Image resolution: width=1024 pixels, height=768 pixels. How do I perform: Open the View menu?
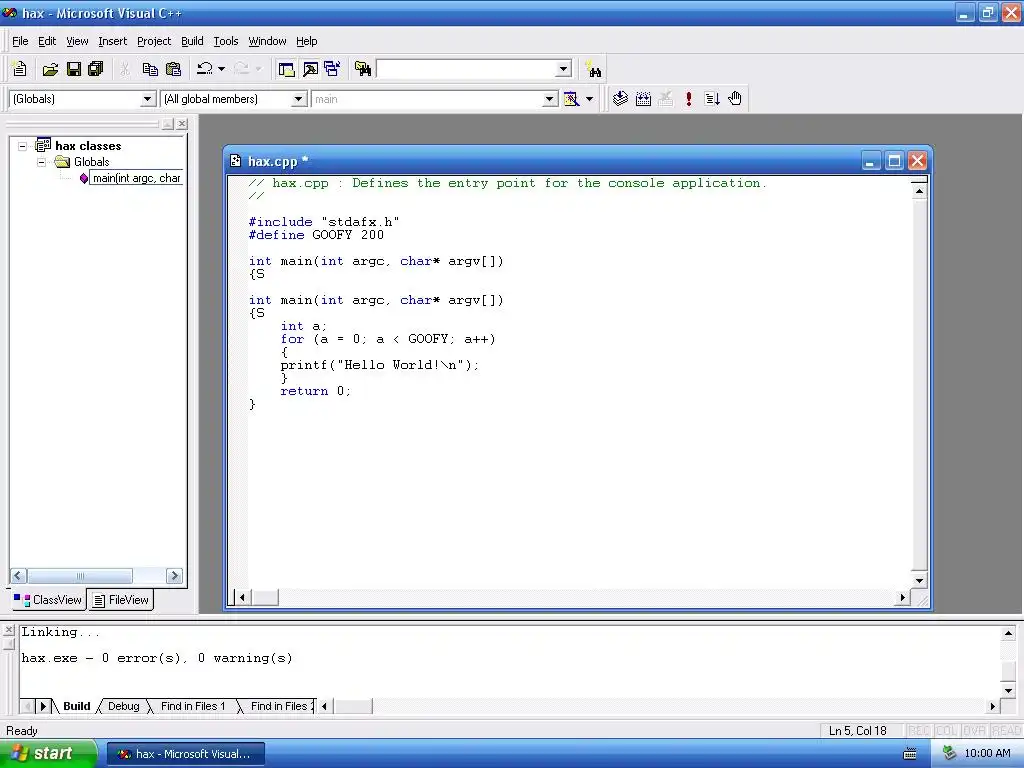pyautogui.click(x=77, y=41)
